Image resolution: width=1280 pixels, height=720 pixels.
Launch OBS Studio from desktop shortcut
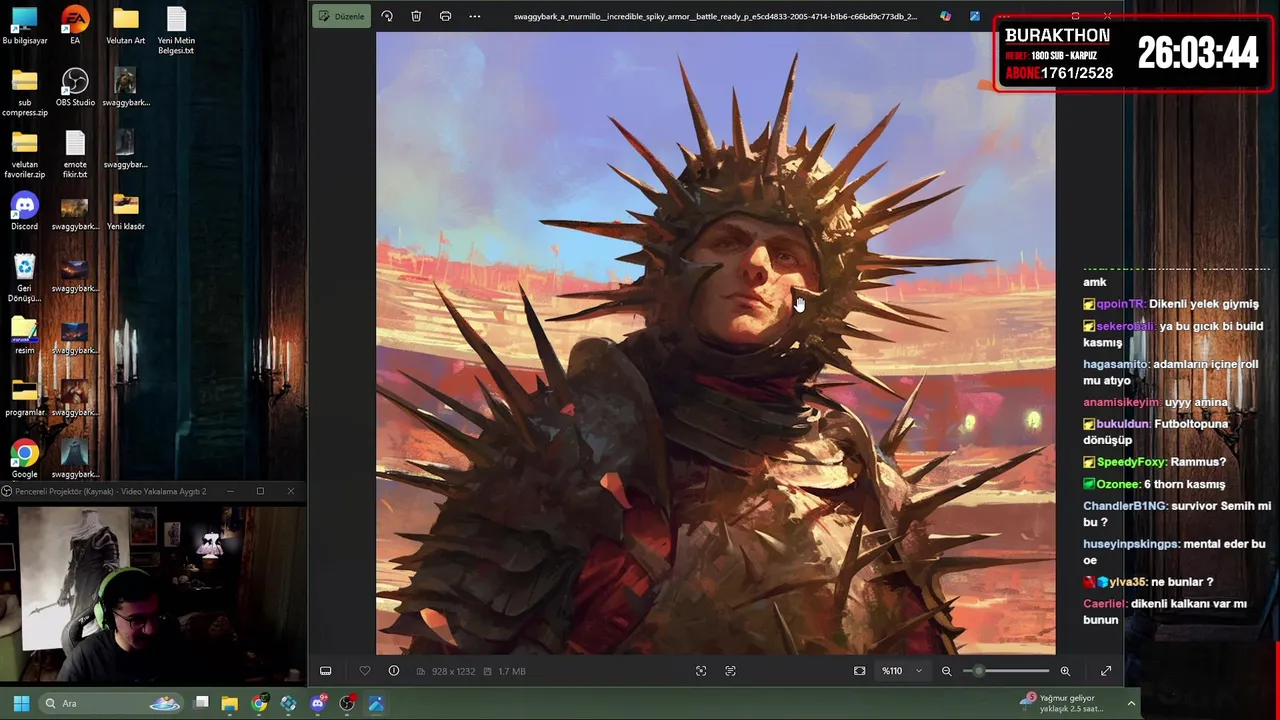75,89
